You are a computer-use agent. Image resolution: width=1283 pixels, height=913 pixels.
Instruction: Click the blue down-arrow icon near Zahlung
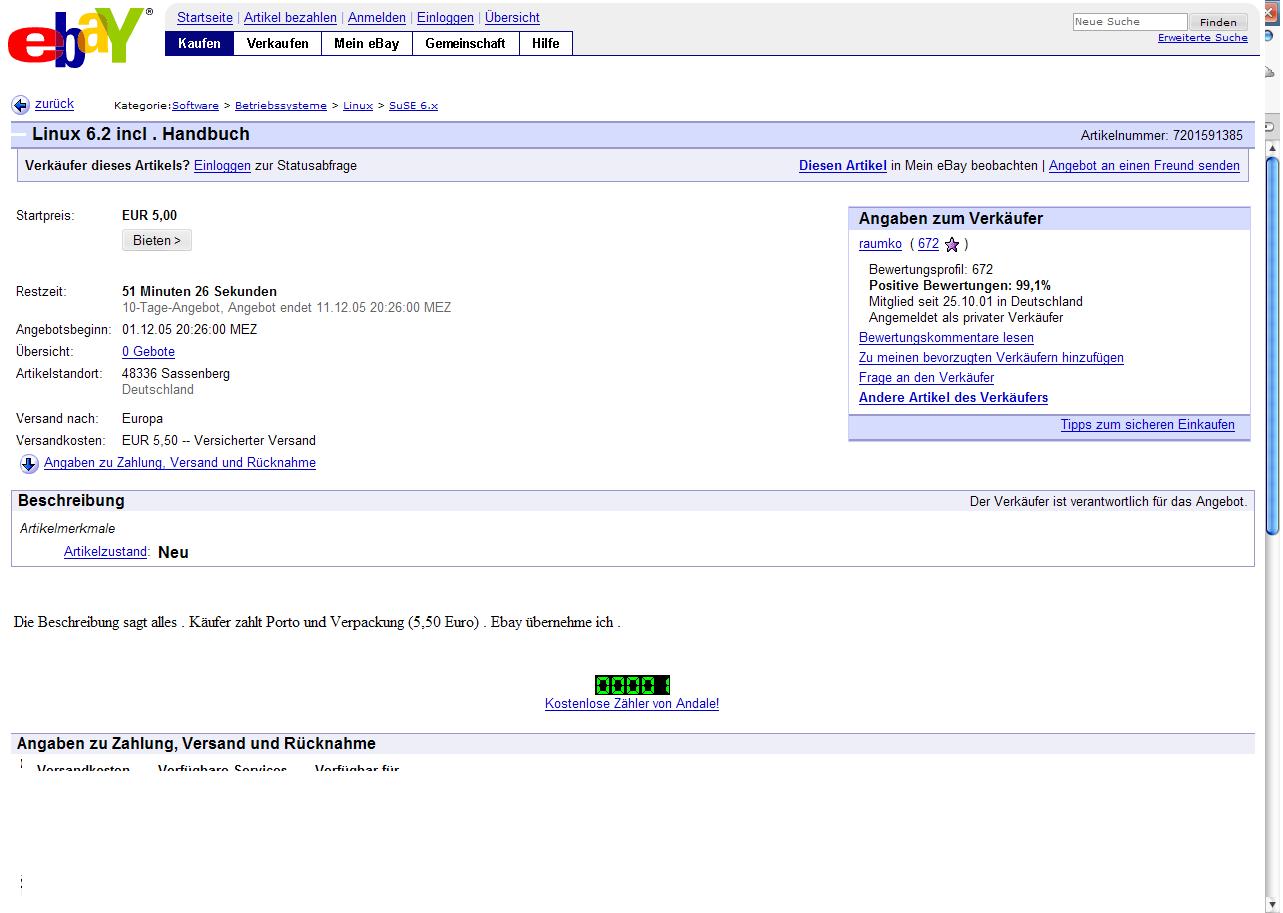[29, 464]
